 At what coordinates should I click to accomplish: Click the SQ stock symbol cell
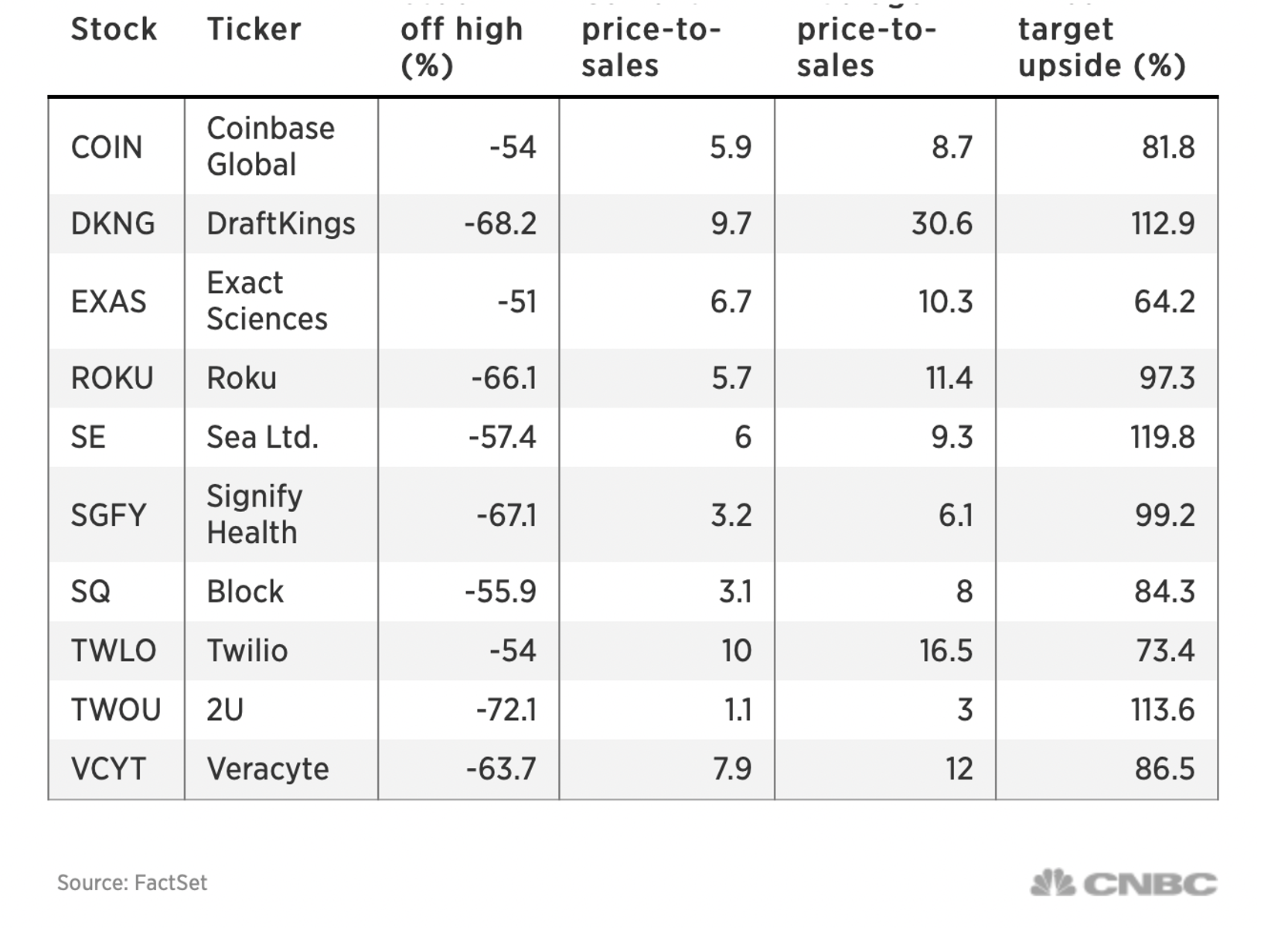[90, 592]
